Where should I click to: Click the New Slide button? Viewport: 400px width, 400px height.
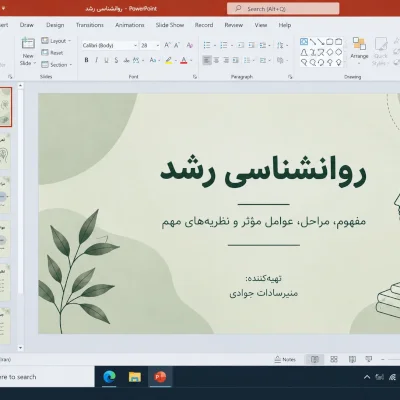(x=28, y=52)
